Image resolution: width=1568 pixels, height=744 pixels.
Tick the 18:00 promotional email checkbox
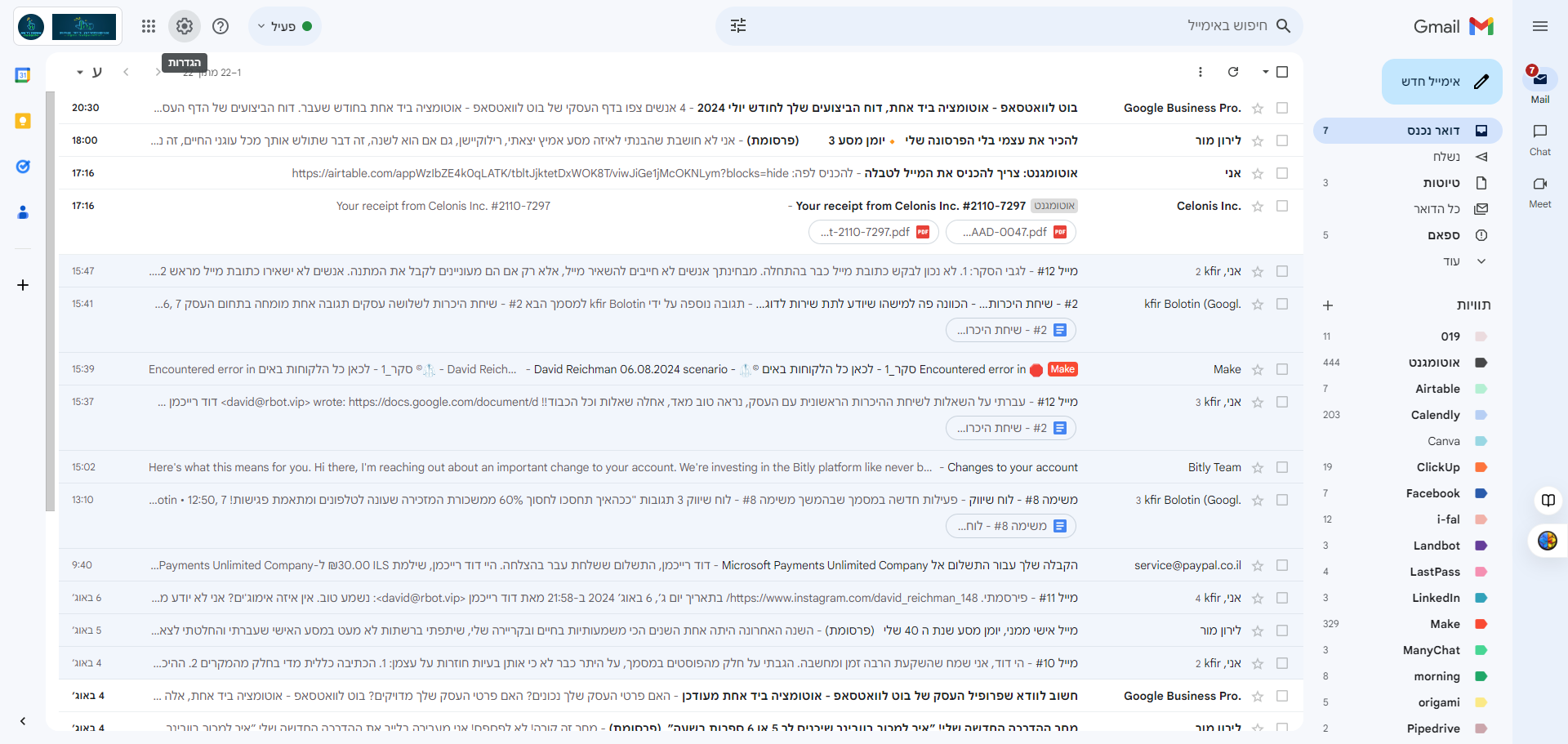[1282, 140]
